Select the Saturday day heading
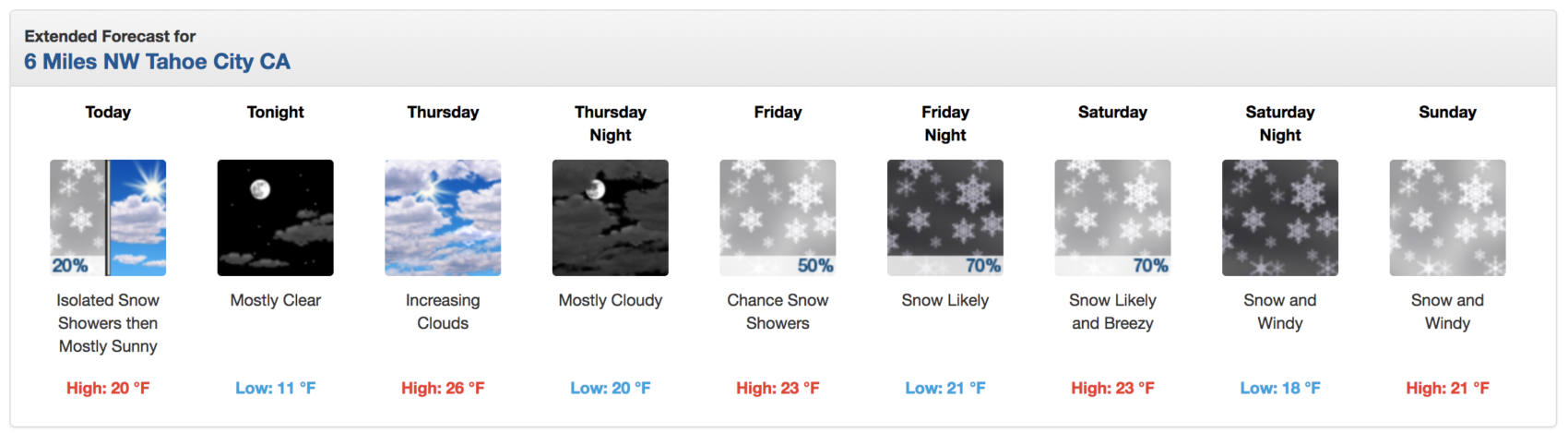 click(x=1112, y=112)
